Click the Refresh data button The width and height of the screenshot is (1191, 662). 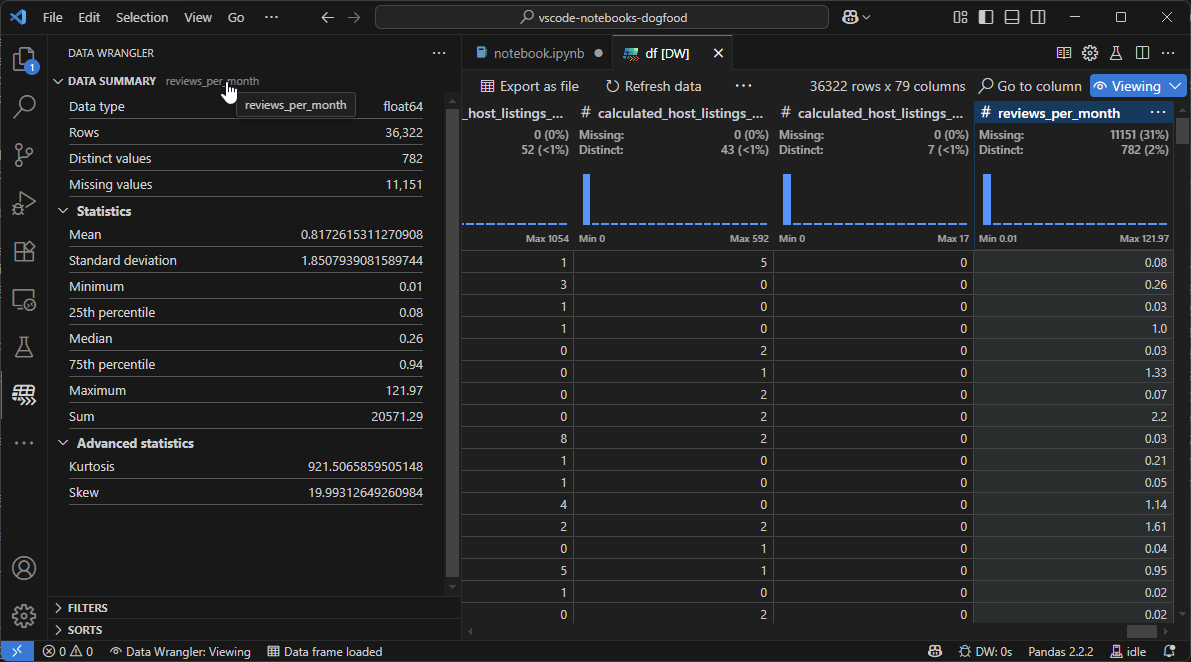pos(653,86)
